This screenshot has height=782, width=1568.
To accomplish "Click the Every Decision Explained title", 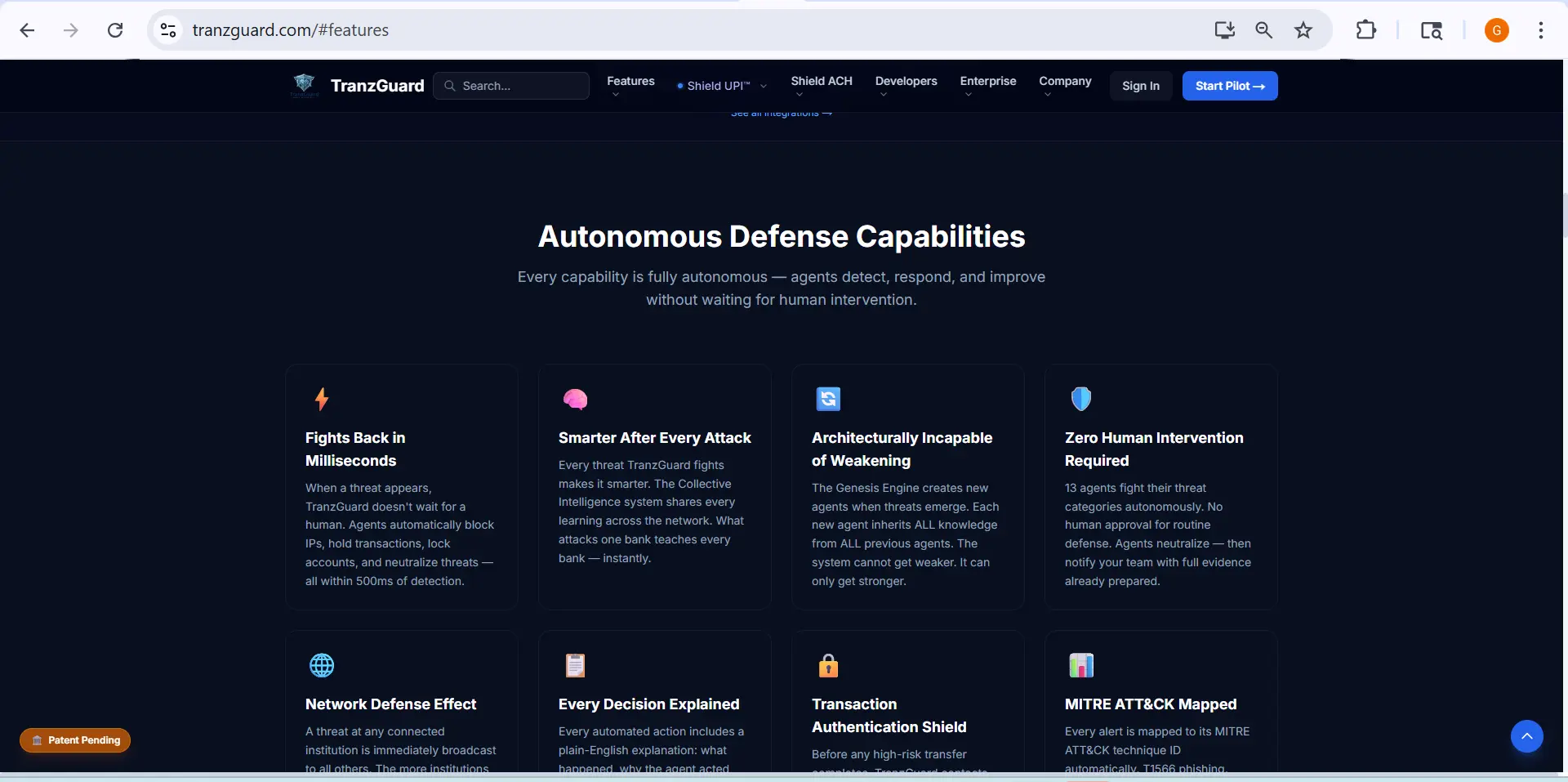I will click(648, 704).
